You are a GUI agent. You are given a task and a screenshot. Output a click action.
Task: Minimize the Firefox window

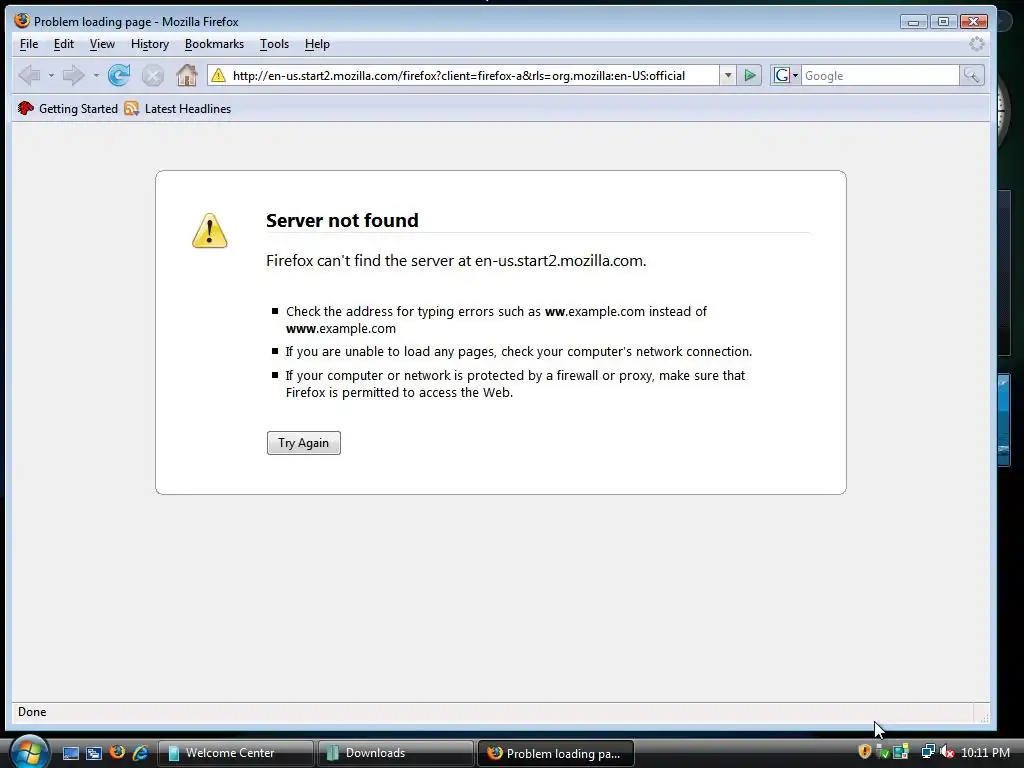913,22
